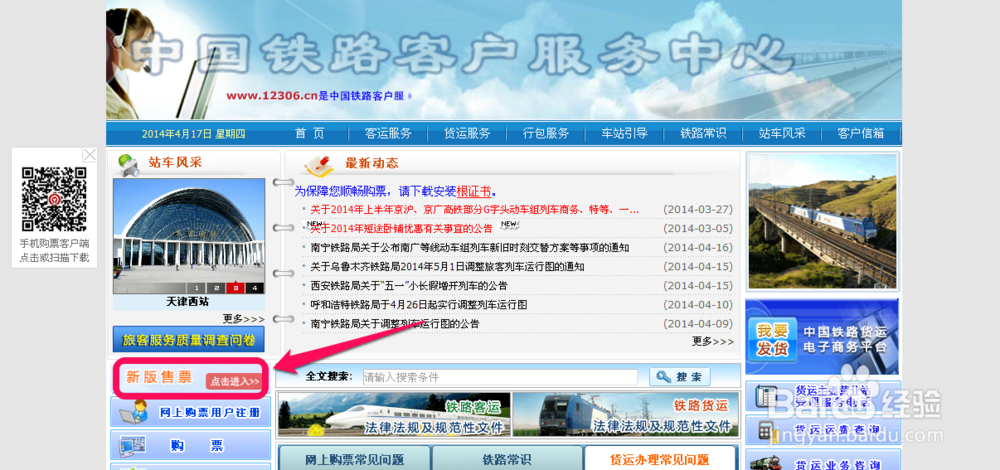This screenshot has height=470, width=1000.
Task: Click the user registration icon
Action: pyautogui.click(x=135, y=412)
